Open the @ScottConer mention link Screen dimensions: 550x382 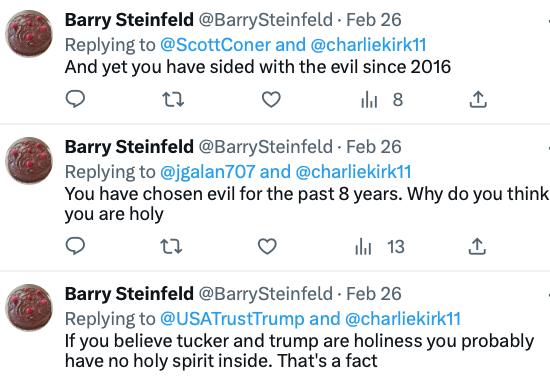tap(215, 45)
